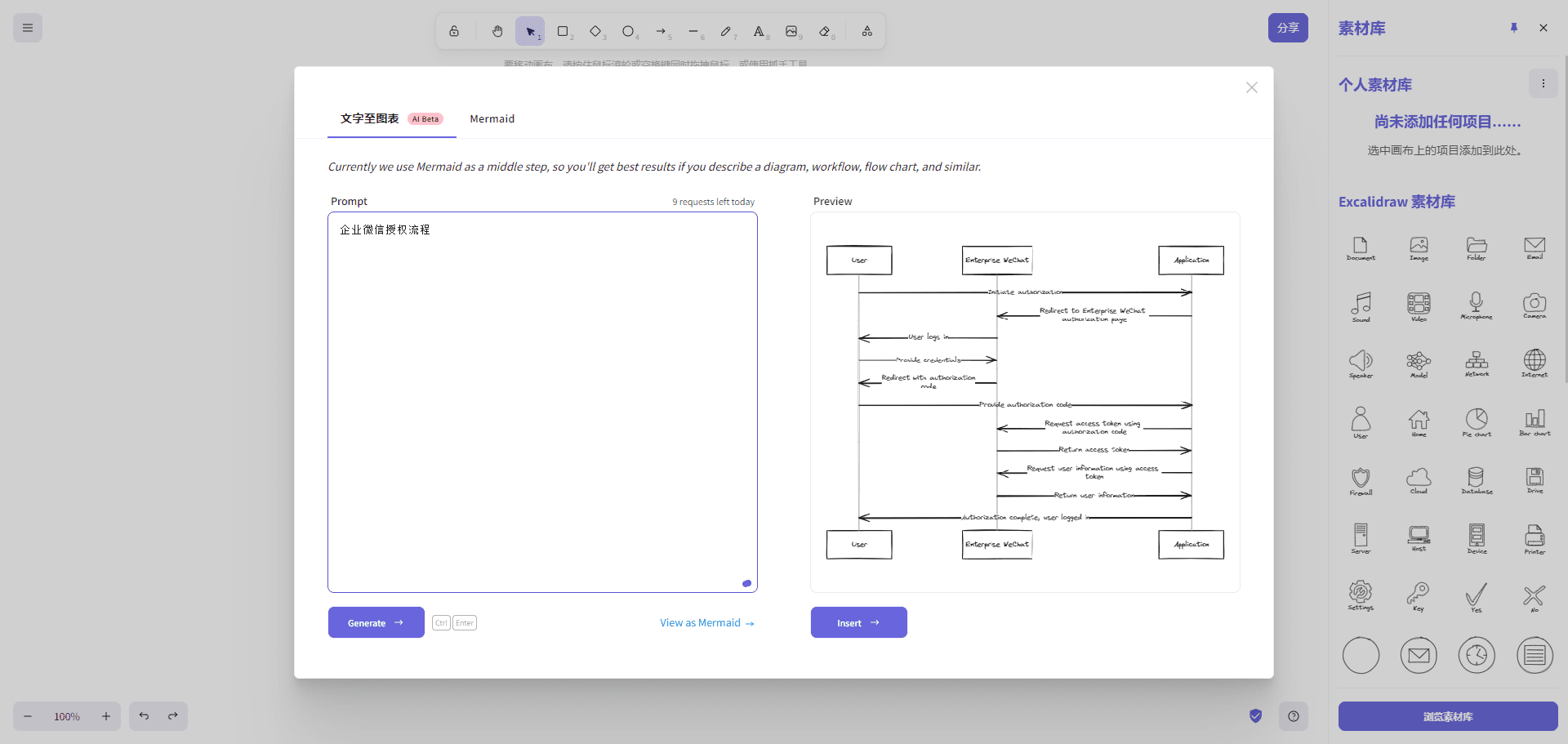Viewport: 1568px width, 744px height.
Task: Select the Arrow drawing tool
Action: 661,31
